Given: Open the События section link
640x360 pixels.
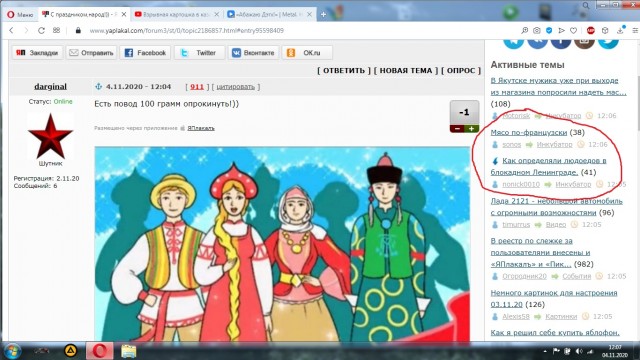Looking at the screenshot, I should [x=576, y=276].
